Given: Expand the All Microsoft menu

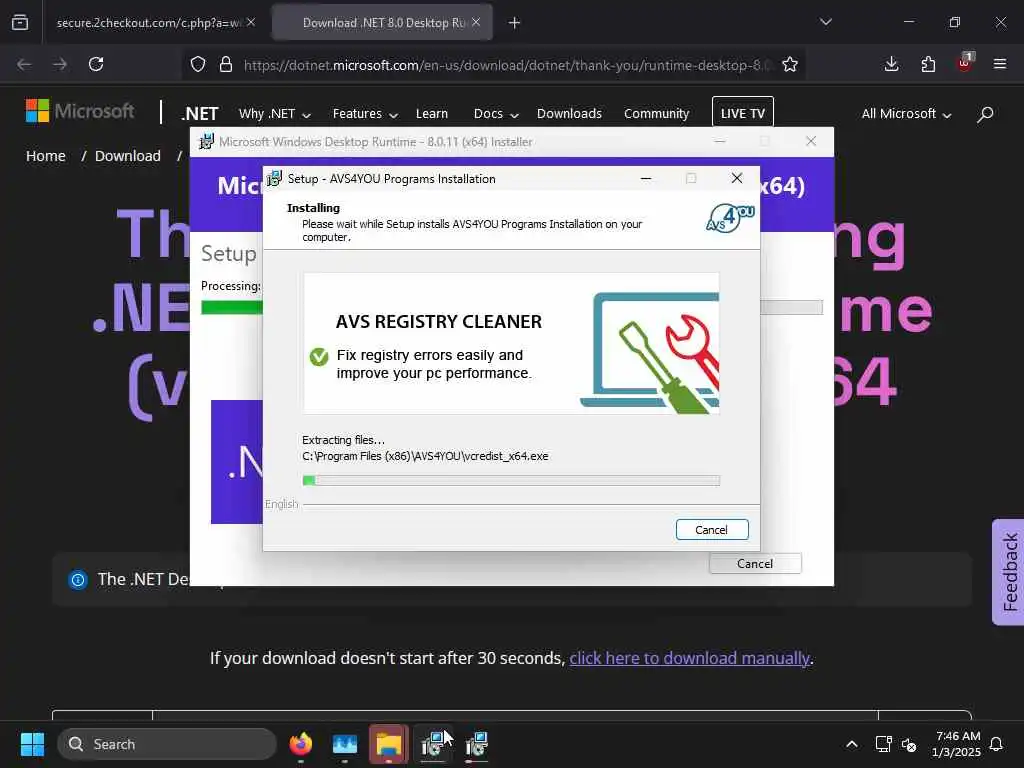Looking at the screenshot, I should pos(906,114).
